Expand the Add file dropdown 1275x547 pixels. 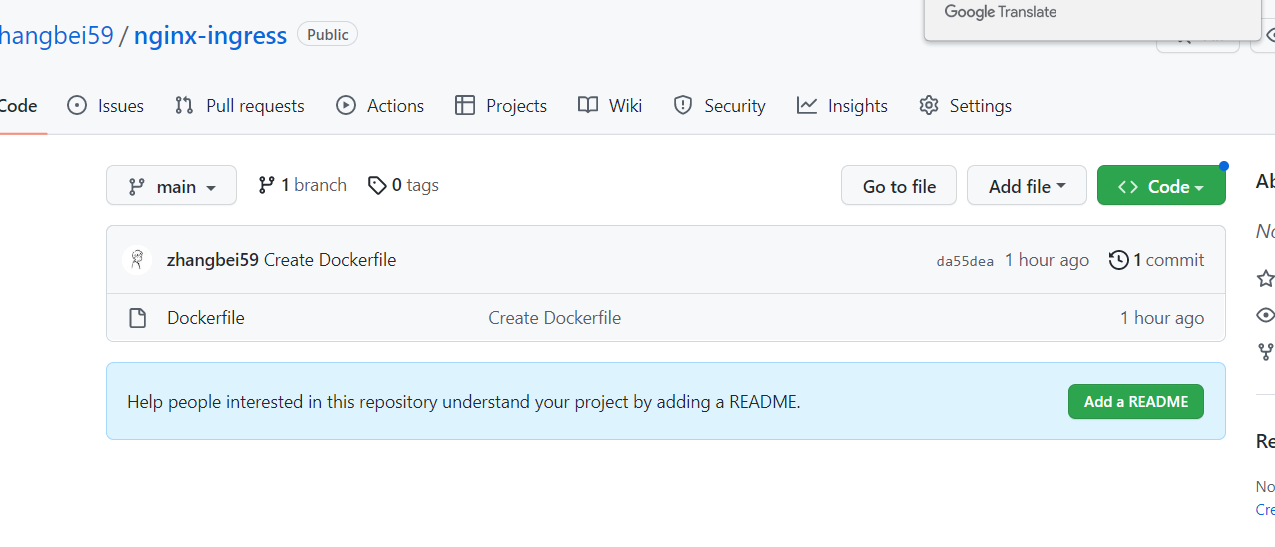(1026, 186)
